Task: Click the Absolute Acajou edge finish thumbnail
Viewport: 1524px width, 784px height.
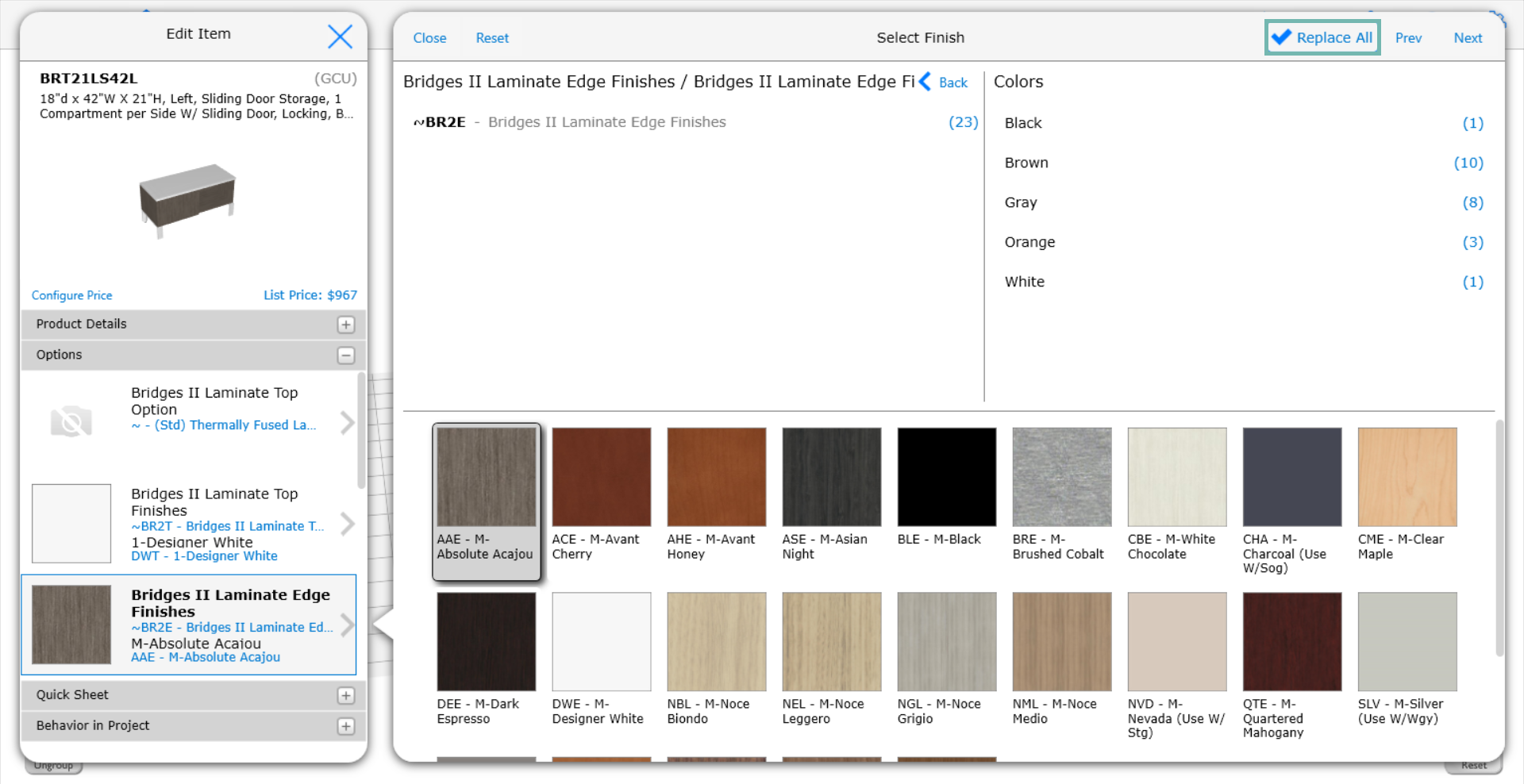Action: pyautogui.click(x=71, y=625)
